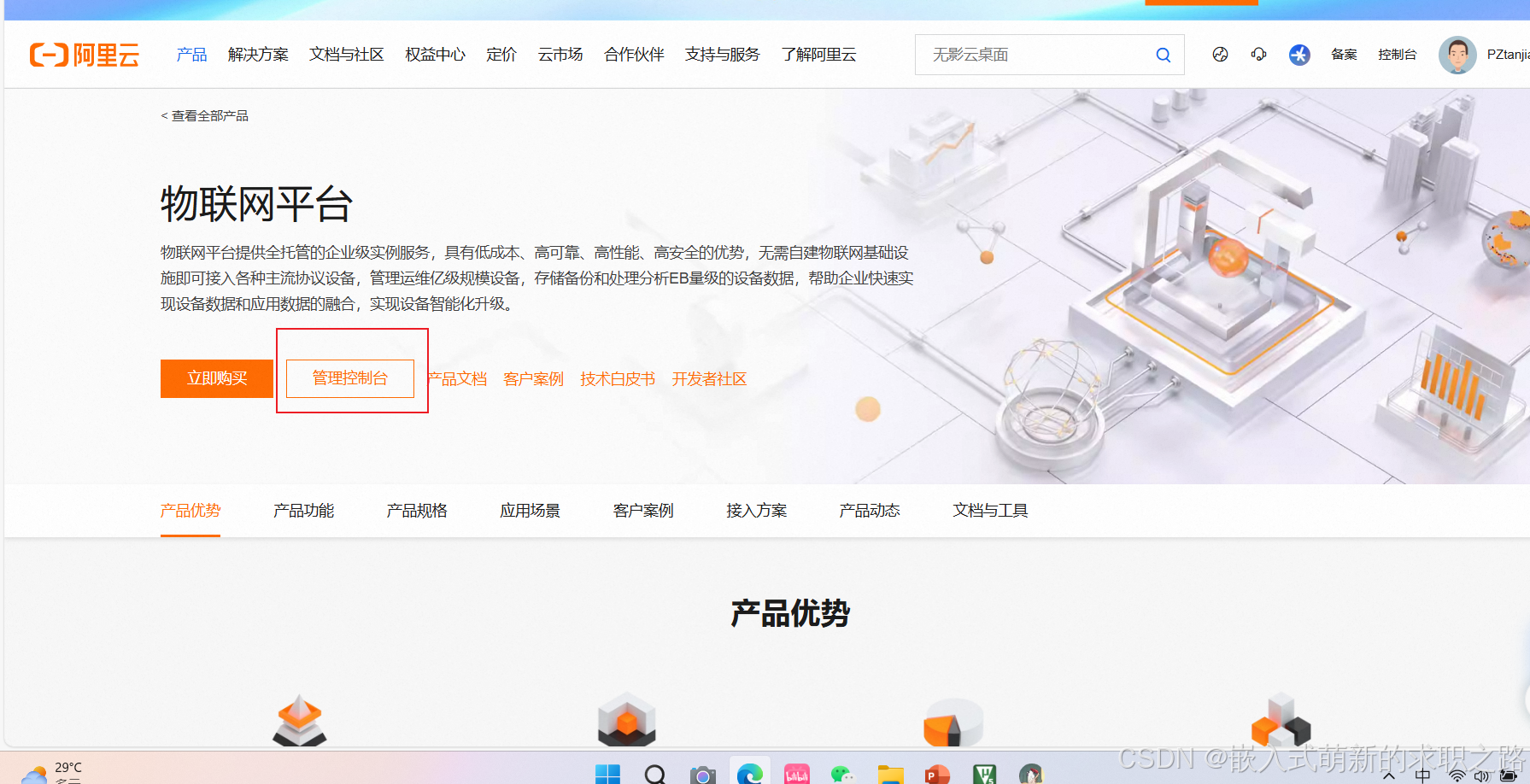The width and height of the screenshot is (1530, 784).
Task: Open the 了解阿里云 menu
Action: coord(818,55)
